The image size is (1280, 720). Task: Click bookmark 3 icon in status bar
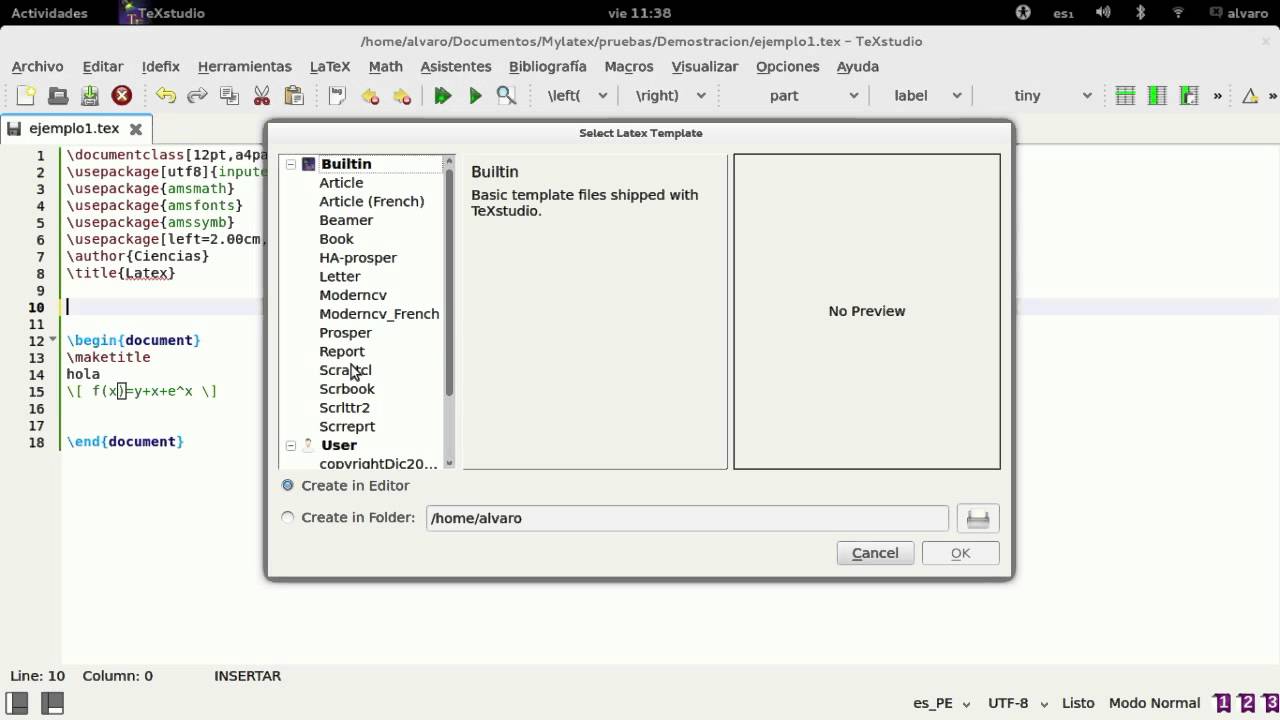point(1270,703)
